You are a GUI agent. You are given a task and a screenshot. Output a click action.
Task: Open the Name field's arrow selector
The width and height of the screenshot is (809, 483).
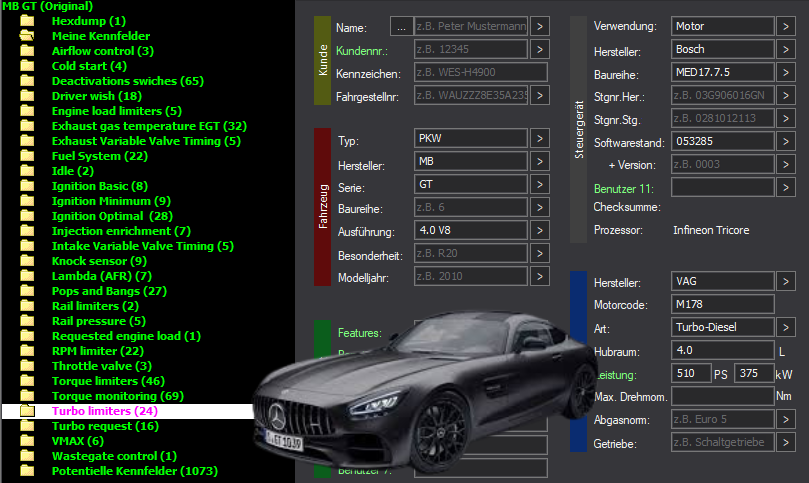pyautogui.click(x=540, y=26)
